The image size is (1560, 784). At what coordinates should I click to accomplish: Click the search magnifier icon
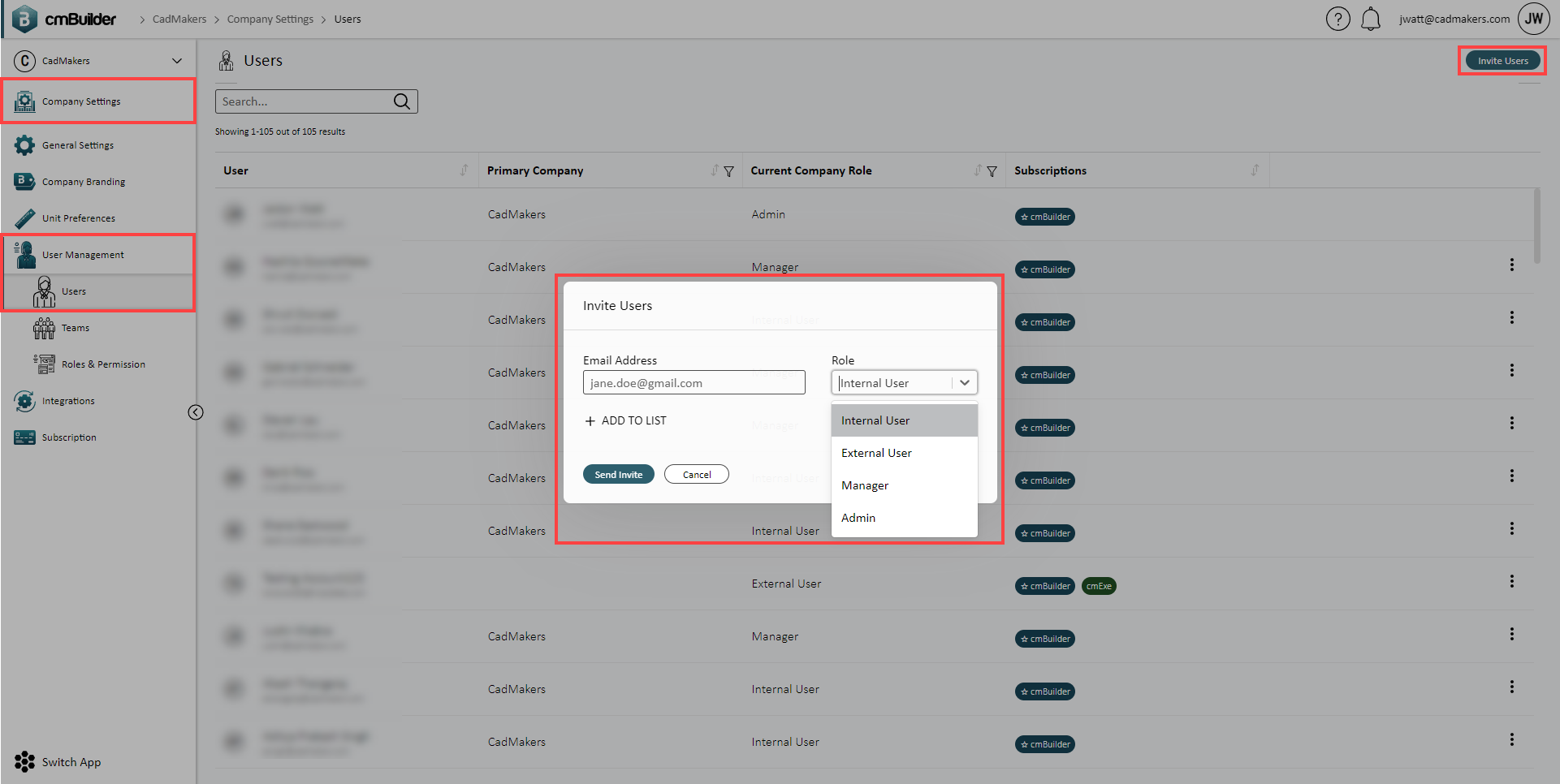pyautogui.click(x=402, y=101)
